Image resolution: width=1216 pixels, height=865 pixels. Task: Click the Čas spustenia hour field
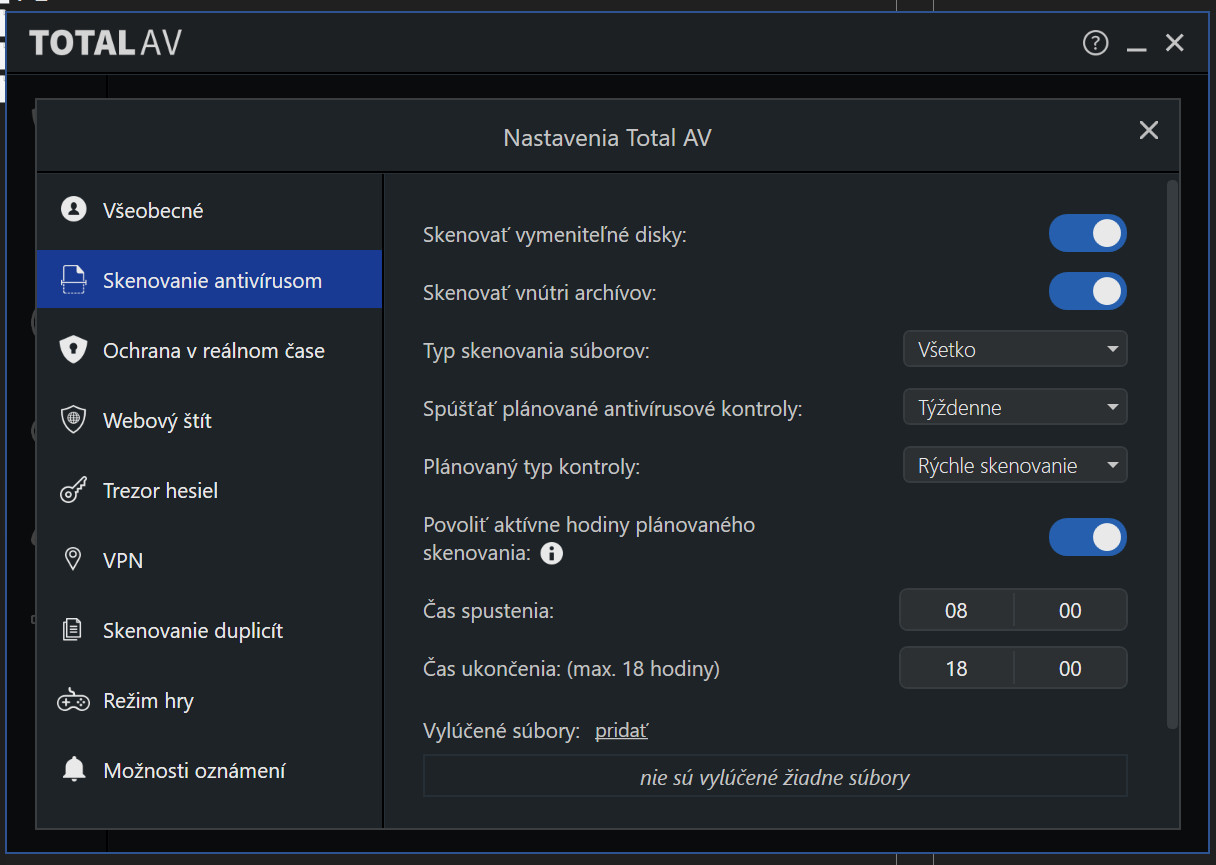tap(956, 610)
